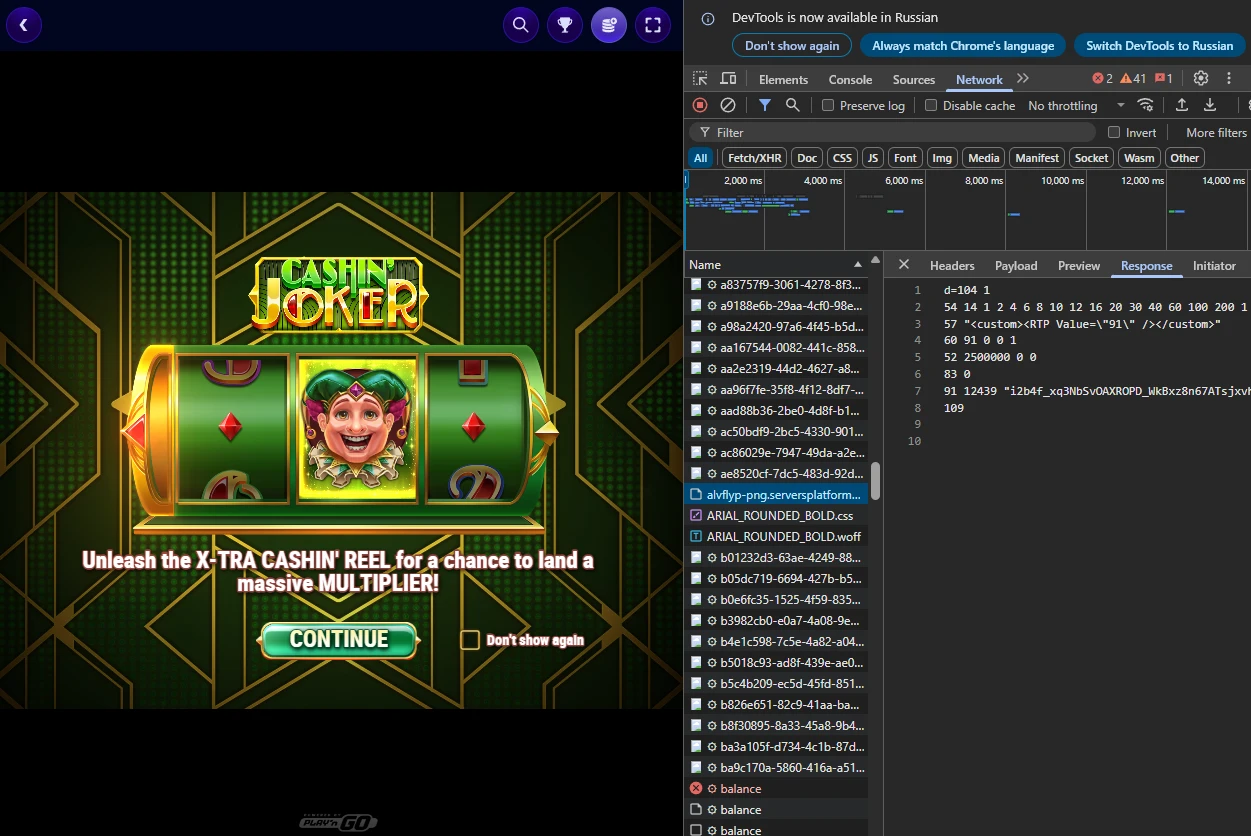
Task: Click the request list vertical scrollbar thumb
Action: 876,481
